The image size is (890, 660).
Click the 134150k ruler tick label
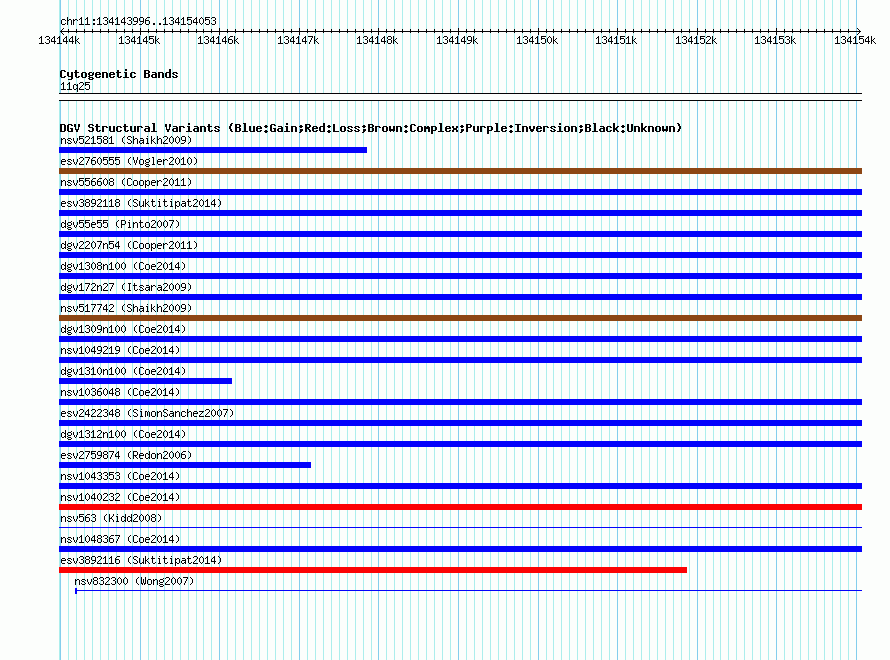[537, 40]
